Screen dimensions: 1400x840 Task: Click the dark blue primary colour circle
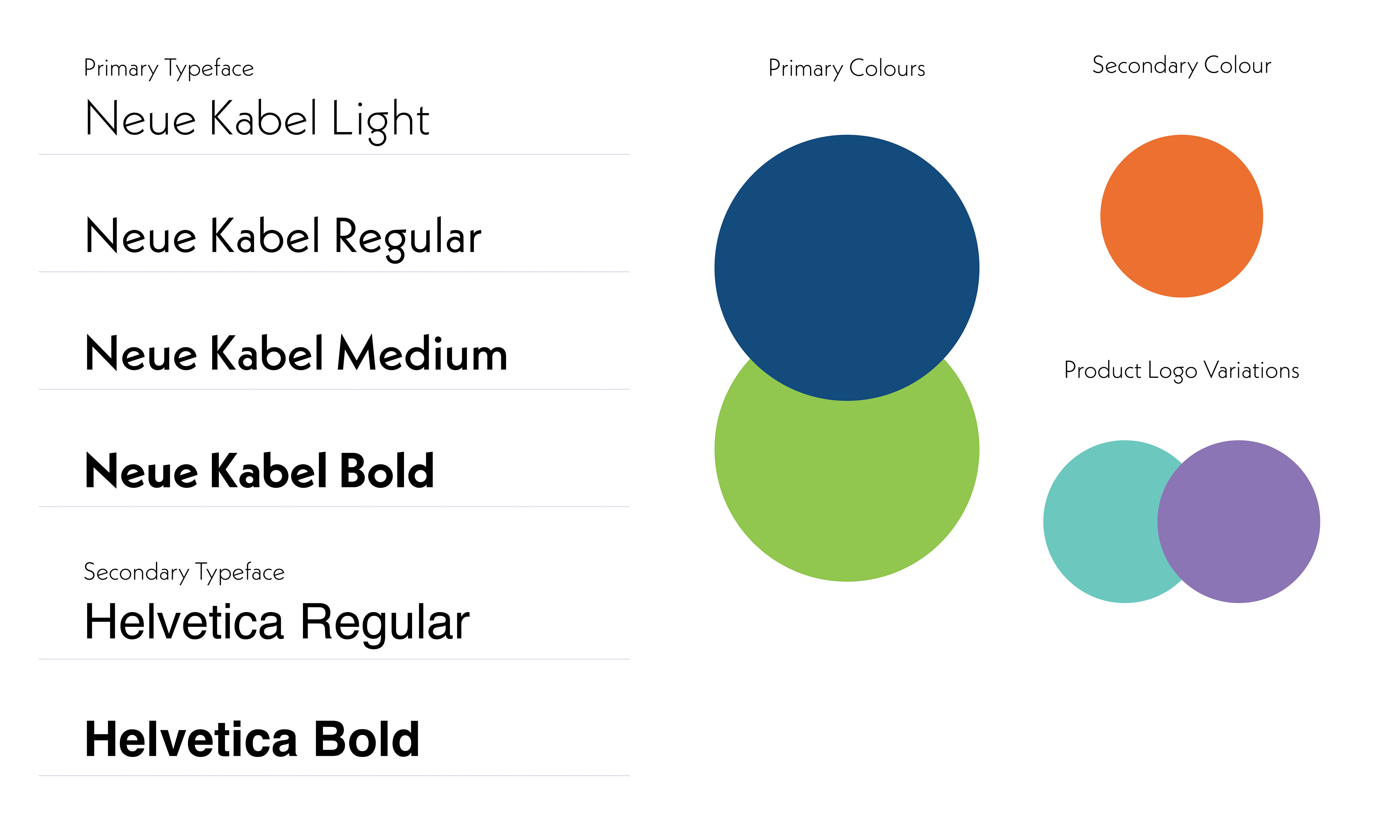pyautogui.click(x=847, y=267)
